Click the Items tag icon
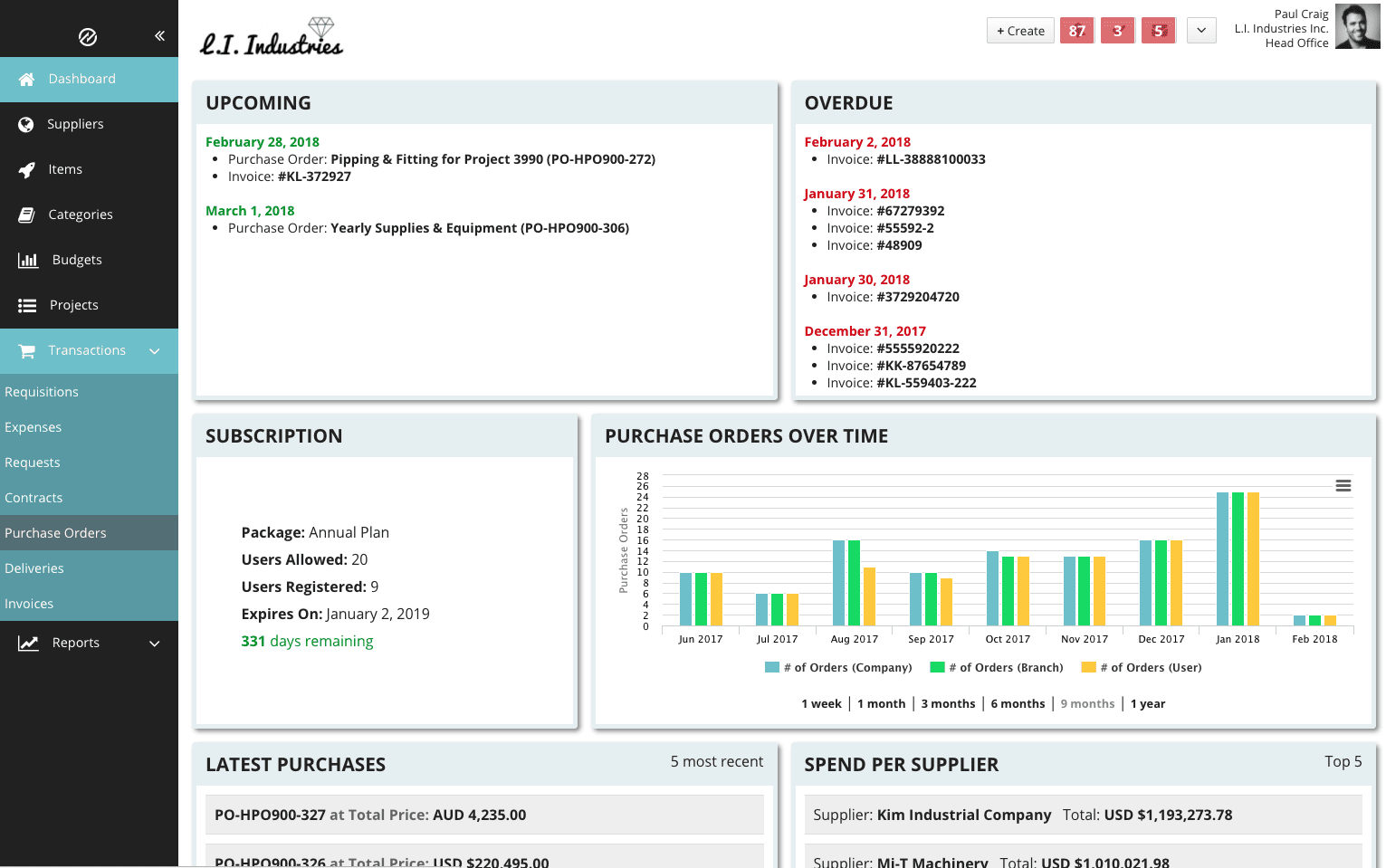The image size is (1386, 868). (26, 169)
